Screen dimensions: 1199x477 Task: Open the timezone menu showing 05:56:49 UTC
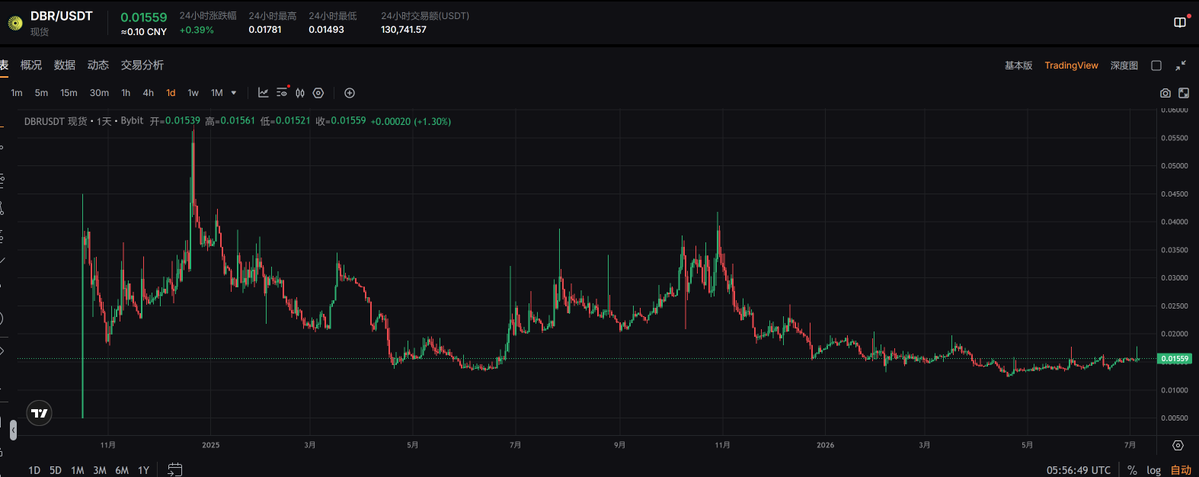[1079, 470]
